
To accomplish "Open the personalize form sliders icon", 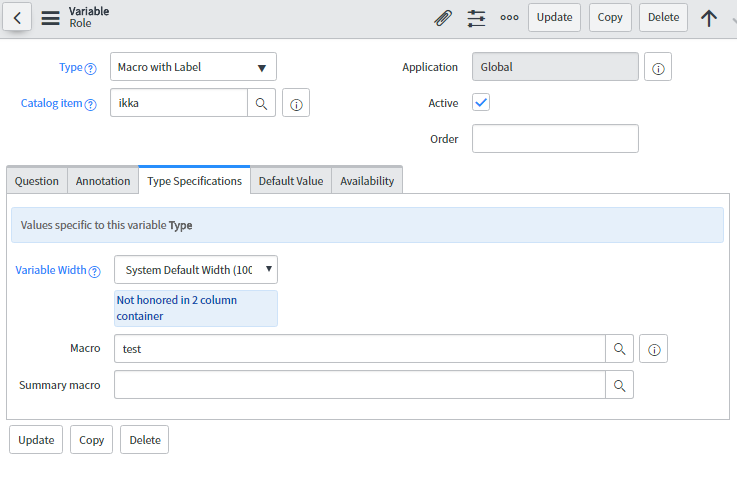I will tap(476, 18).
